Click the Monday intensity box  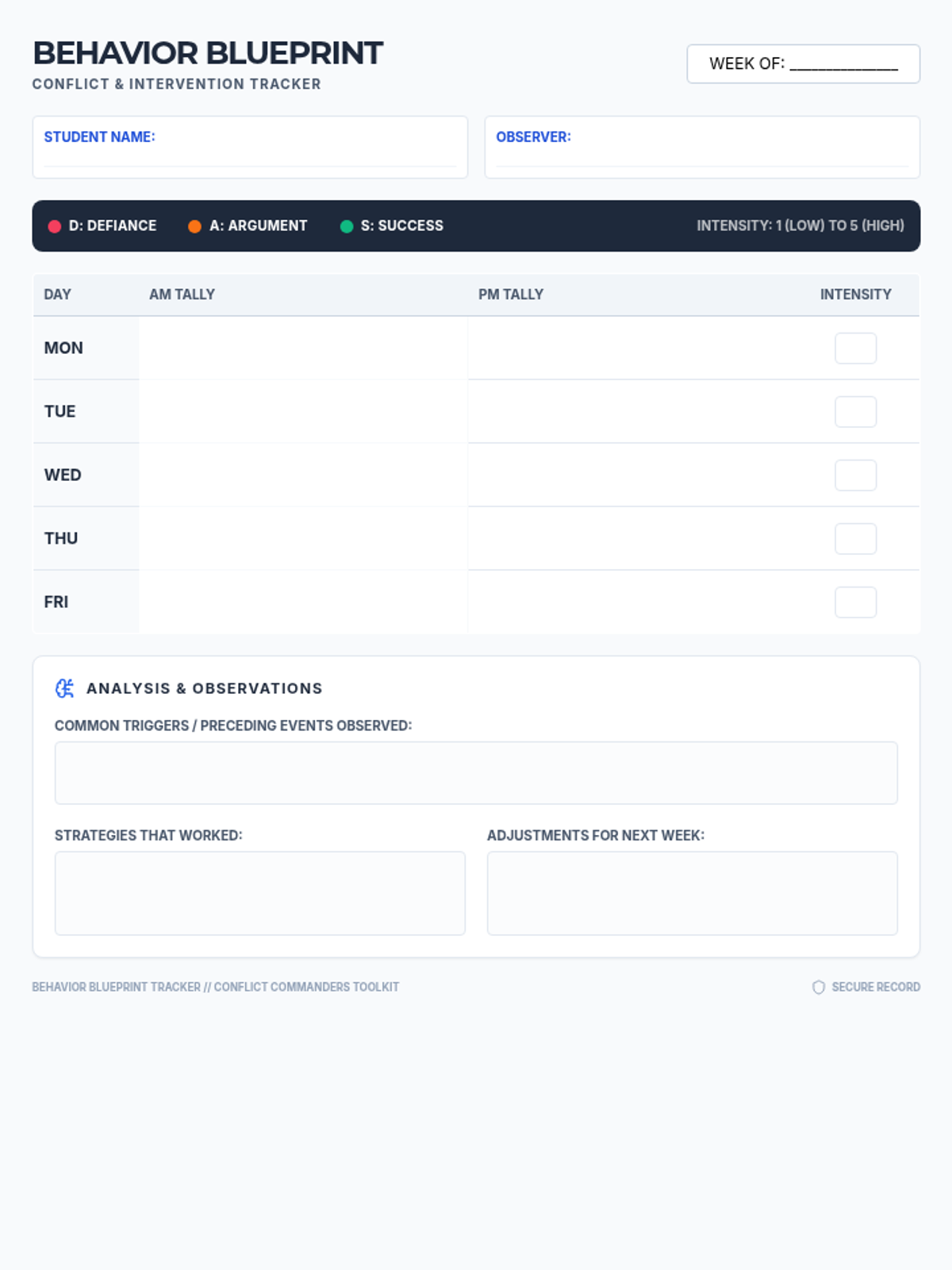pos(855,348)
